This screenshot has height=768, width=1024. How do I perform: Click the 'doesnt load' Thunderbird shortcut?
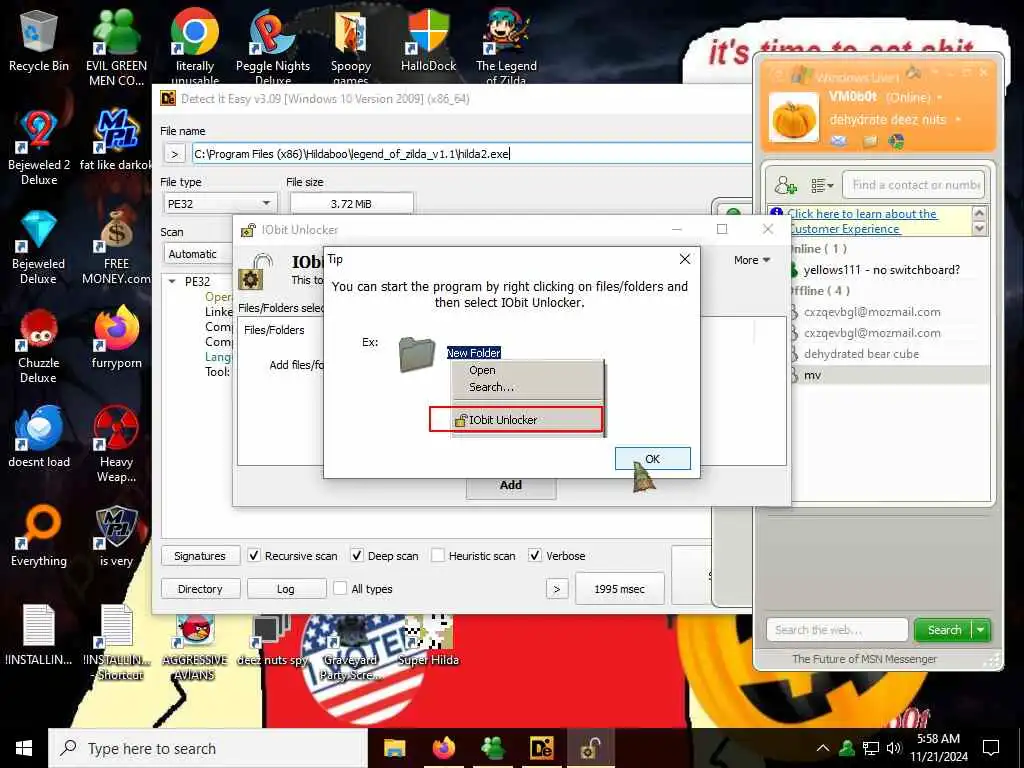point(39,436)
